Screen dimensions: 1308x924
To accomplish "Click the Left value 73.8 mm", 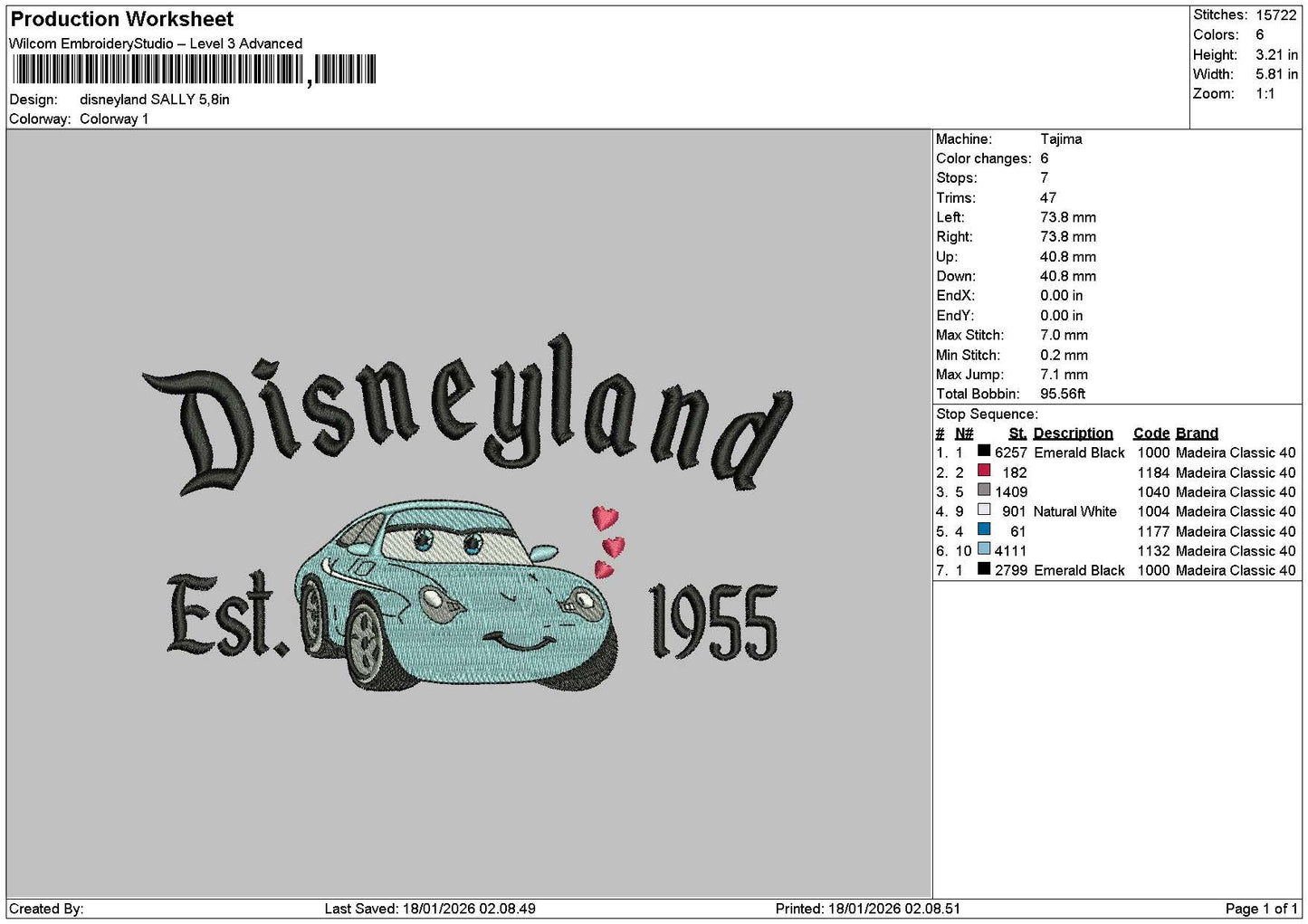I will click(1068, 217).
